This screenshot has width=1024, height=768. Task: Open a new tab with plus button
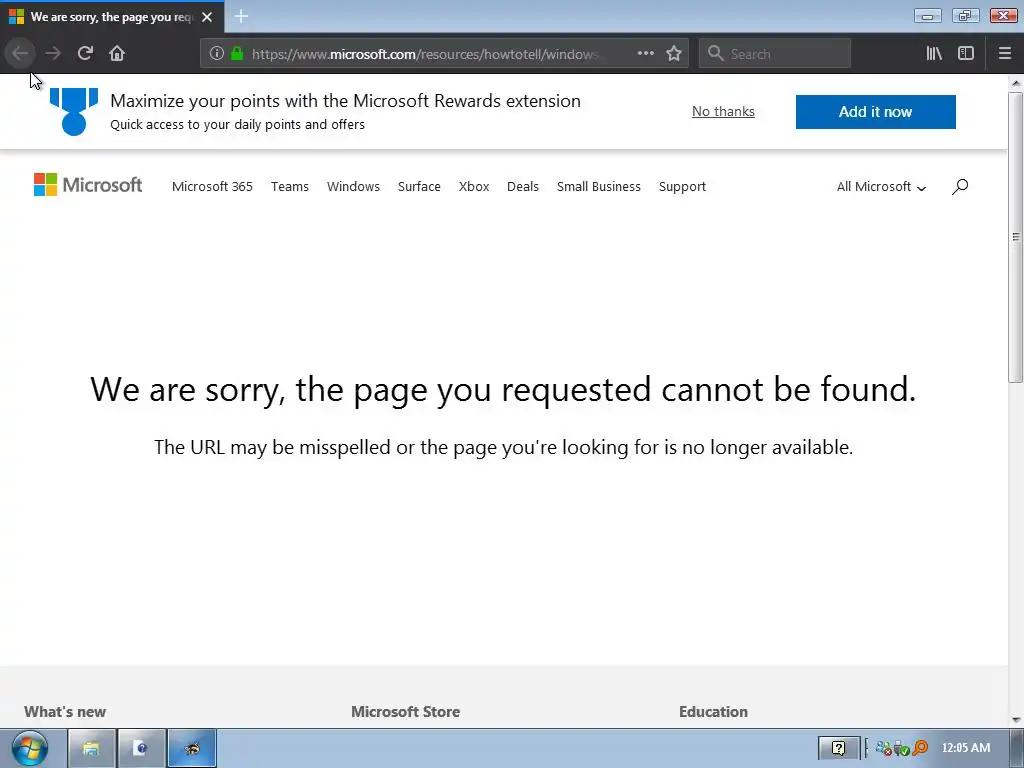pyautogui.click(x=241, y=16)
